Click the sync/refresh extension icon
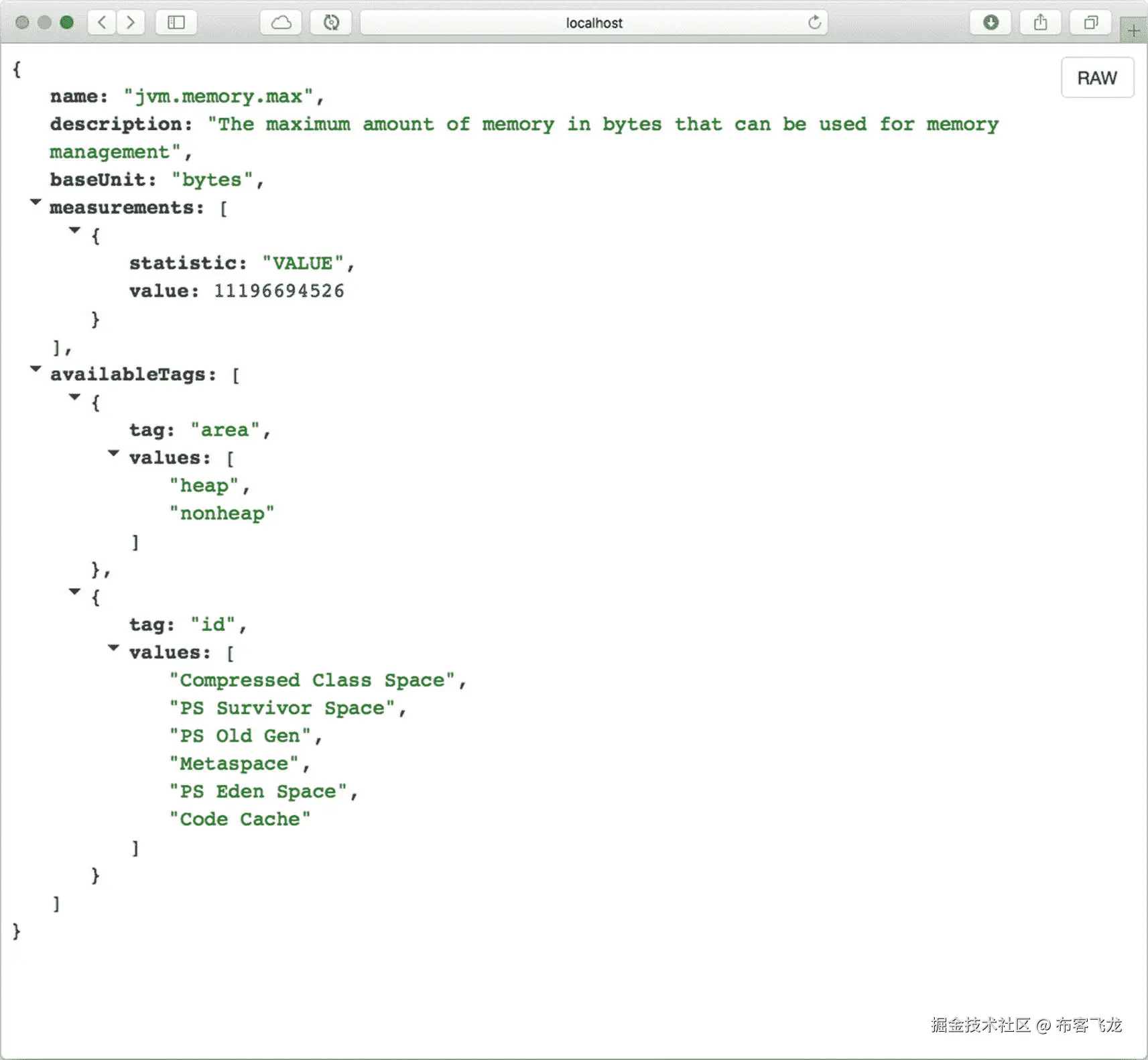 coord(330,22)
